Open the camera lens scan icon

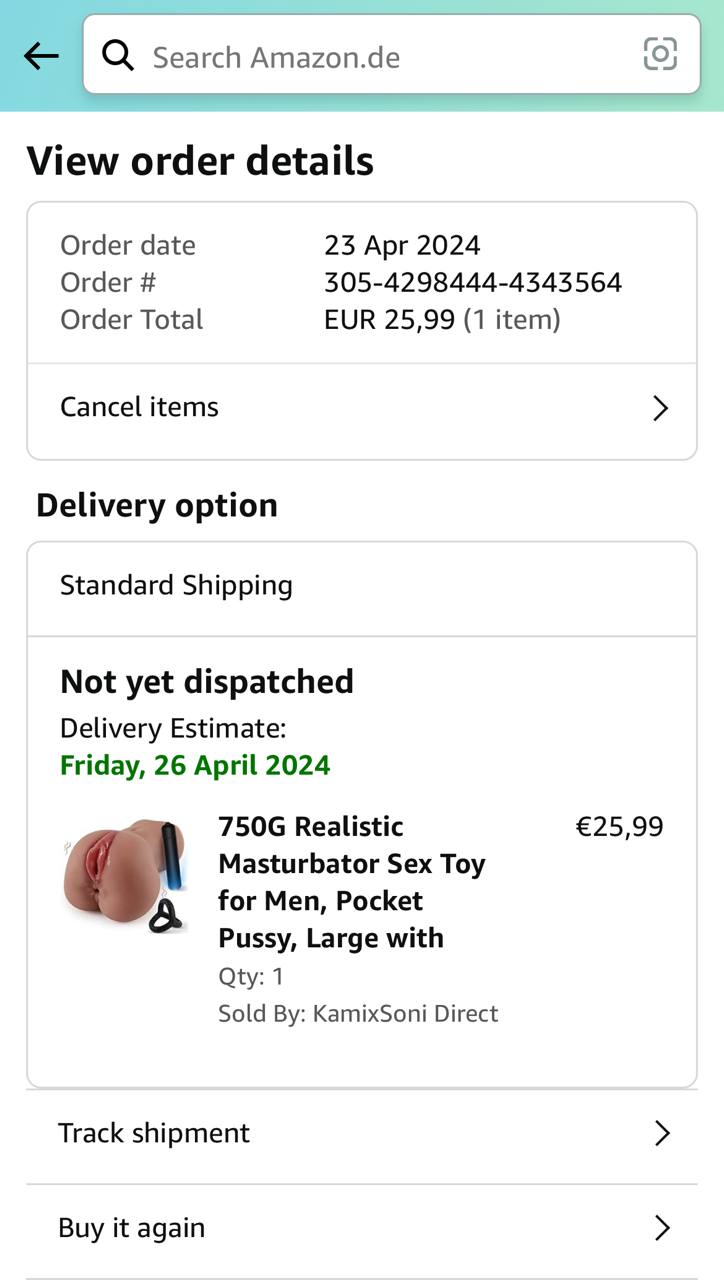tap(660, 54)
